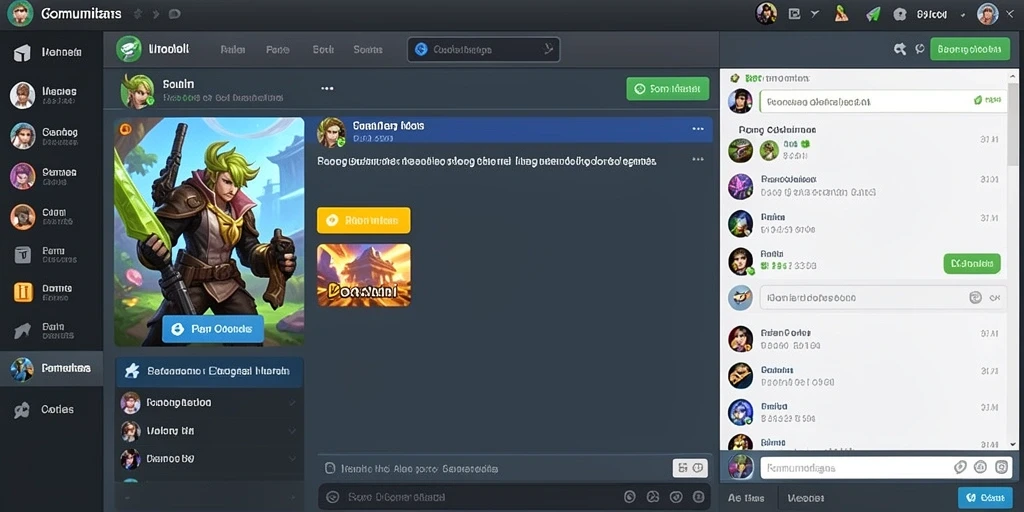Image resolution: width=1024 pixels, height=512 pixels.
Task: Expand chevron on first member row in left list
Action: pyautogui.click(x=292, y=403)
